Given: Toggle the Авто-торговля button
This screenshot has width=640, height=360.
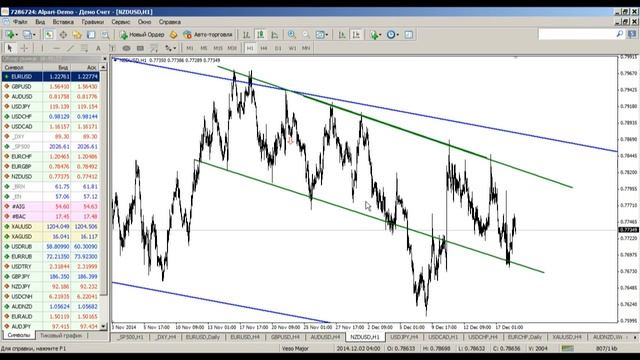Looking at the screenshot, I should 208,35.
